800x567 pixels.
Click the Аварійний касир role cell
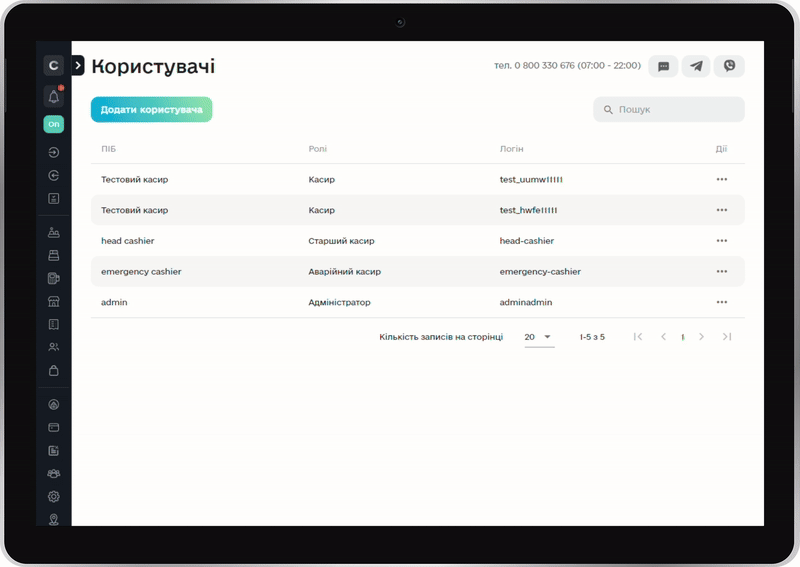pos(344,272)
